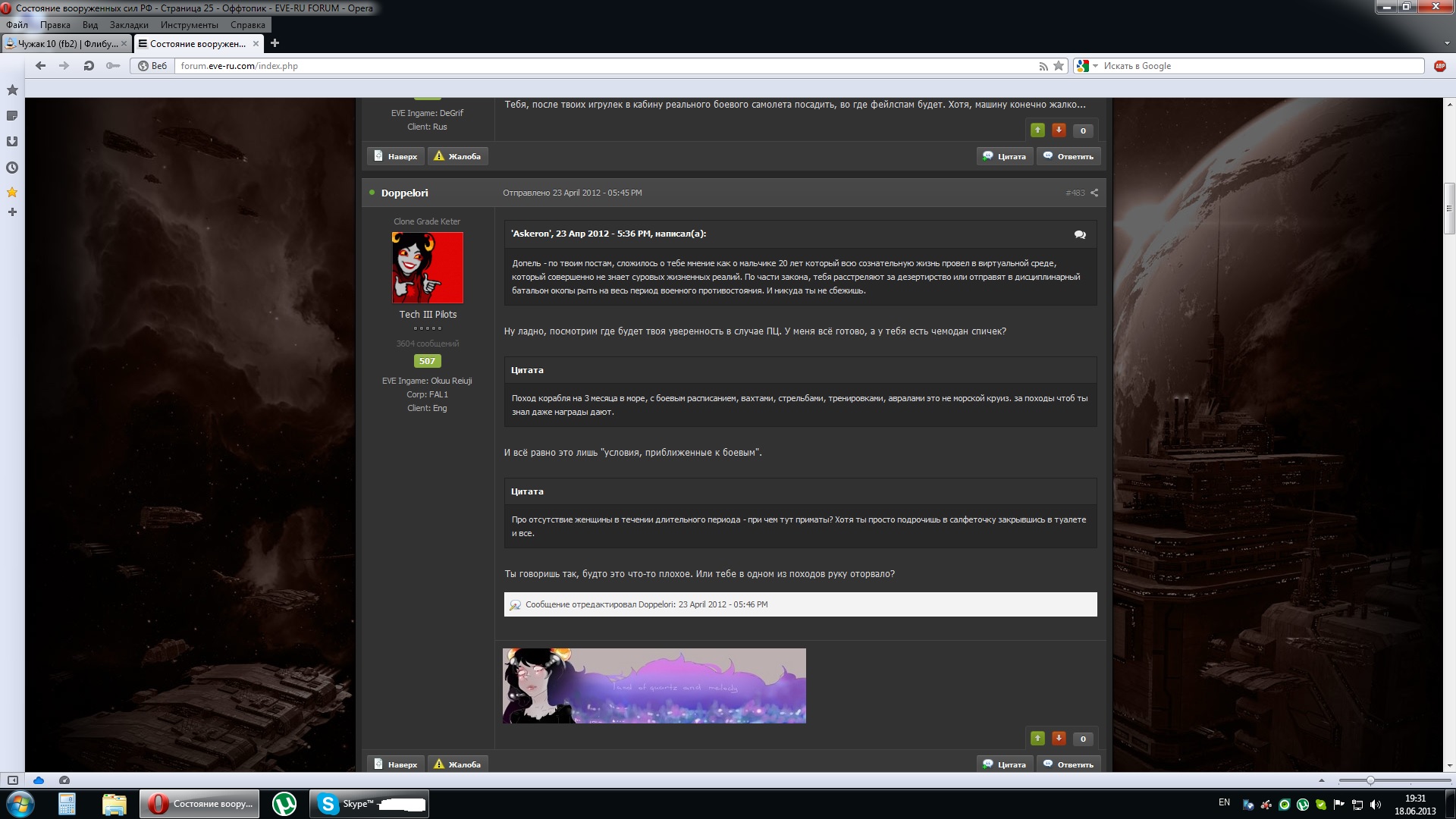The image size is (1456, 819).
Task: Open Notes panel in sidebar
Action: [12, 116]
